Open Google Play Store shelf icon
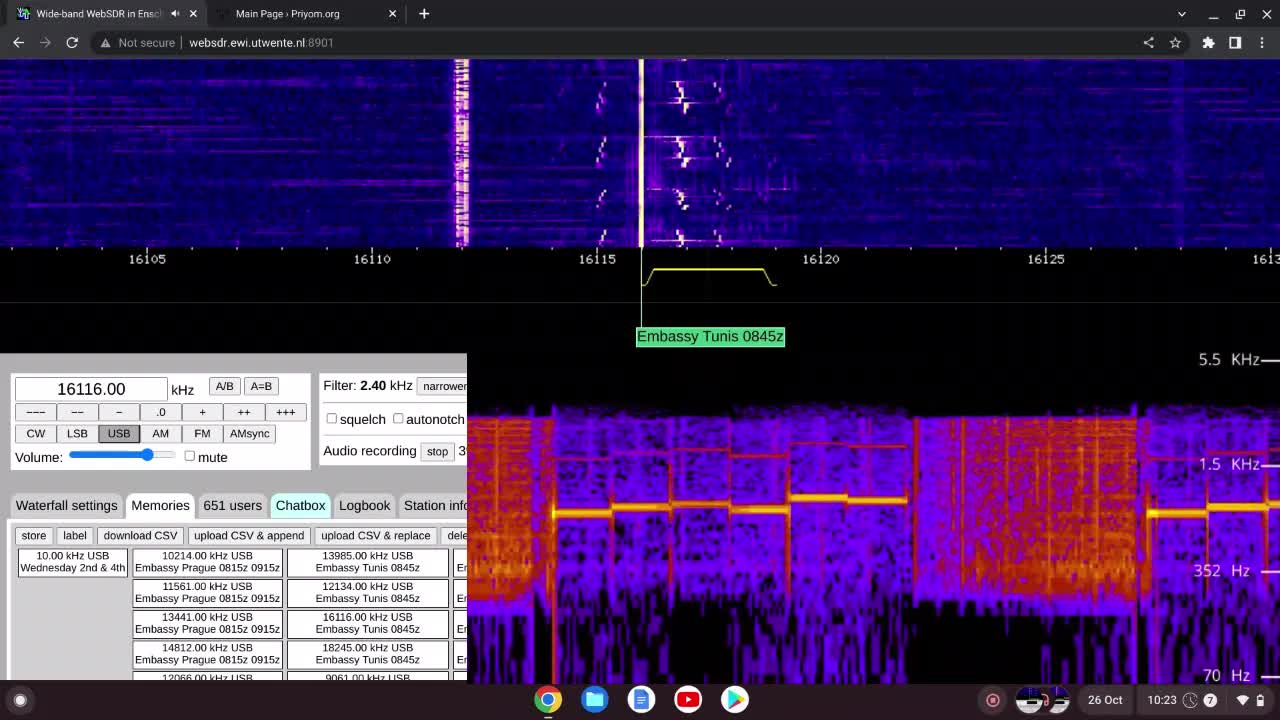Image resolution: width=1280 pixels, height=720 pixels. click(735, 699)
